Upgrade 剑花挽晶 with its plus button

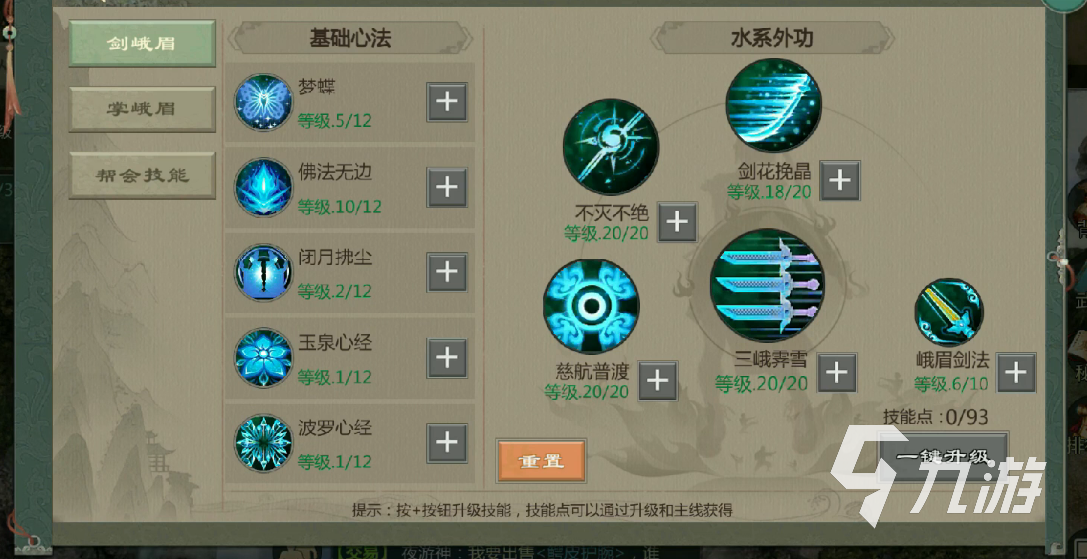pyautogui.click(x=840, y=181)
